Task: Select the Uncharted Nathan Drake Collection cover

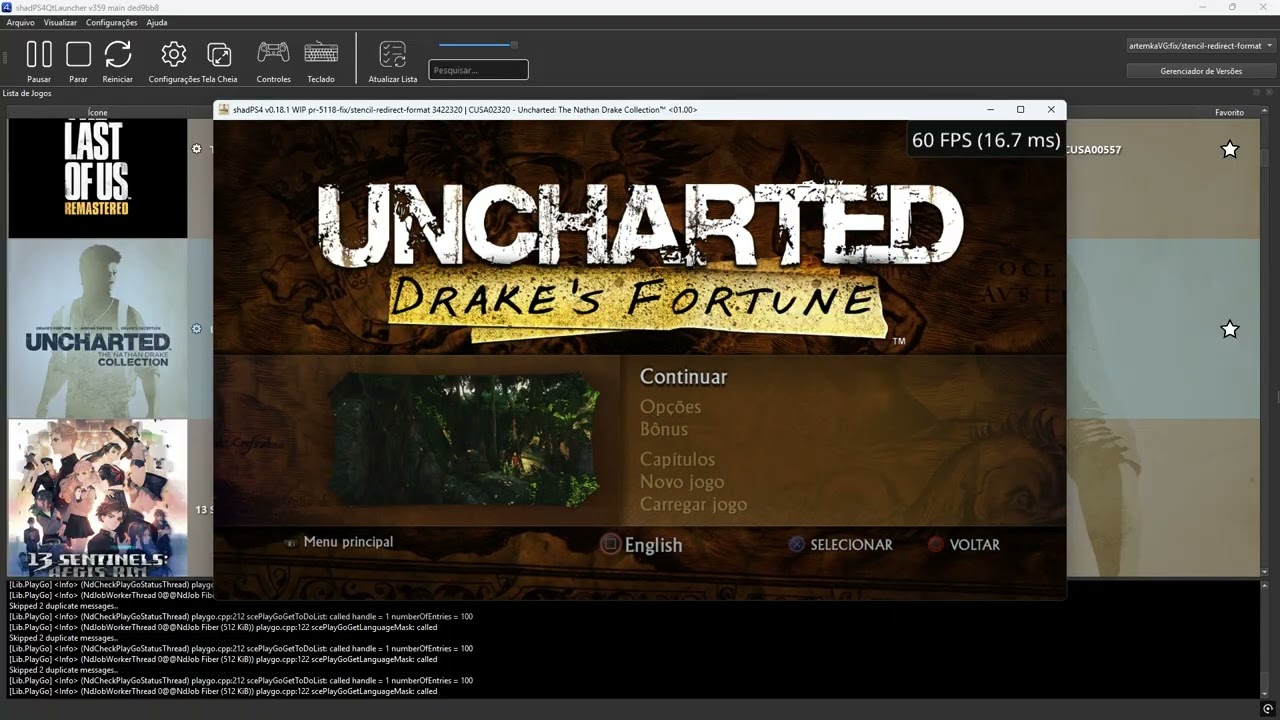Action: coord(98,329)
